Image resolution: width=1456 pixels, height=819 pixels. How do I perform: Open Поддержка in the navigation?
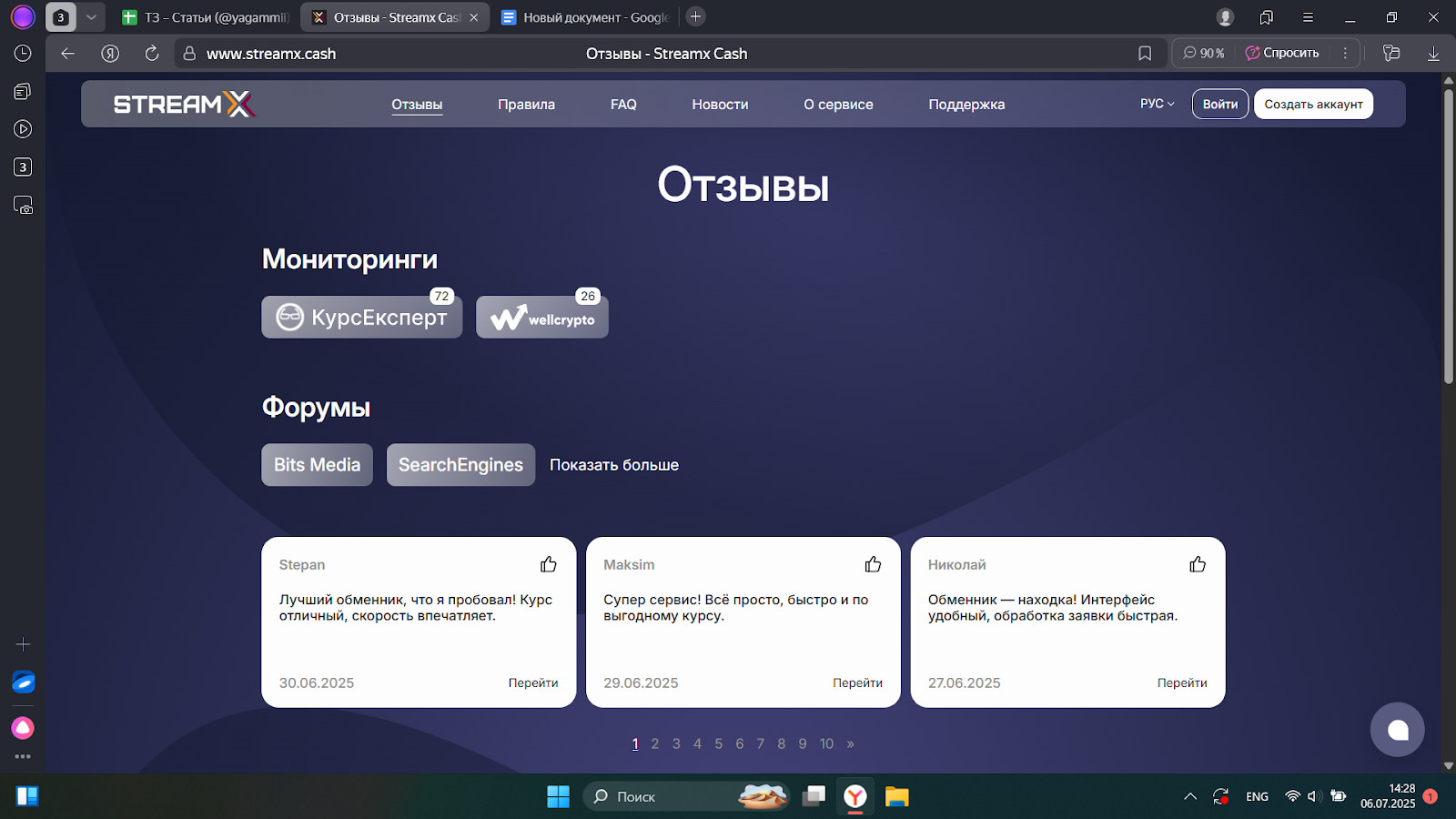[966, 105]
